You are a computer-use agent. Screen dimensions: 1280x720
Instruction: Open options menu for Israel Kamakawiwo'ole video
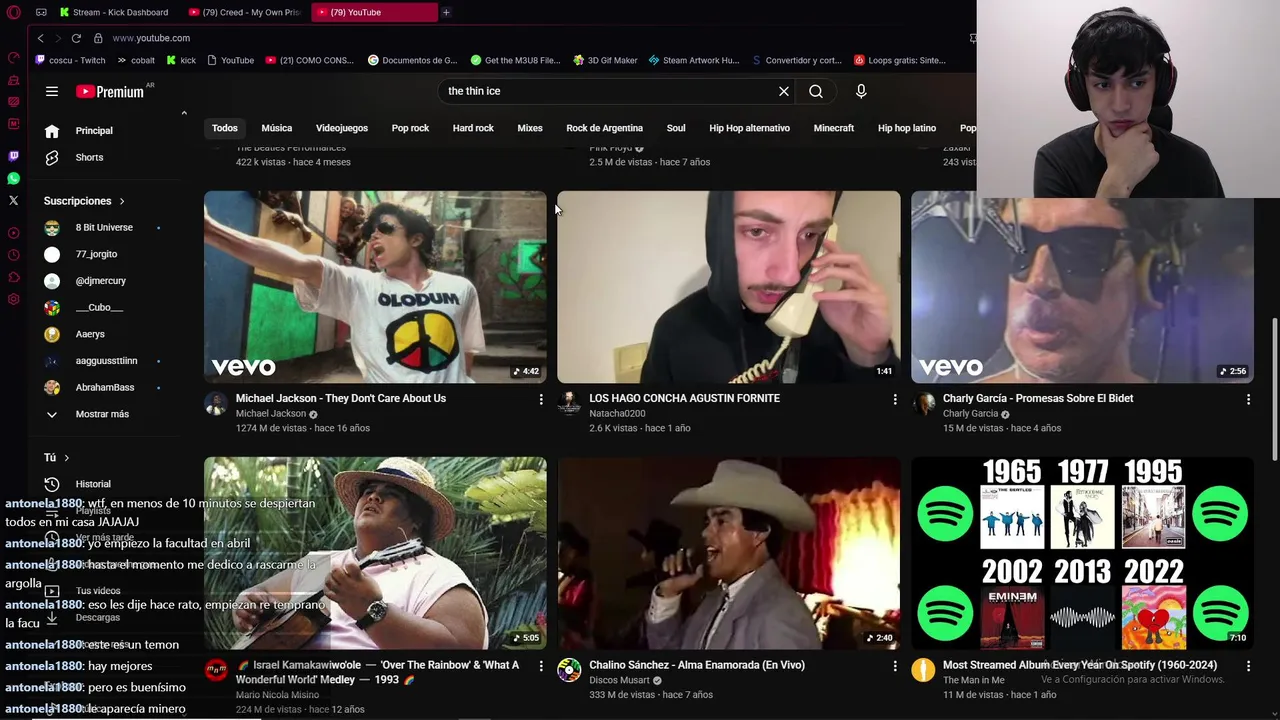(541, 666)
